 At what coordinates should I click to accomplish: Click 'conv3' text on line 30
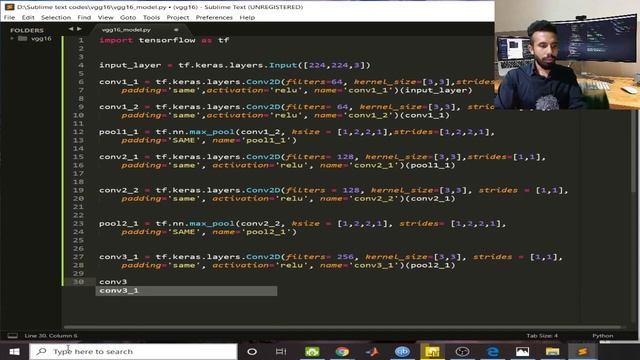113,282
